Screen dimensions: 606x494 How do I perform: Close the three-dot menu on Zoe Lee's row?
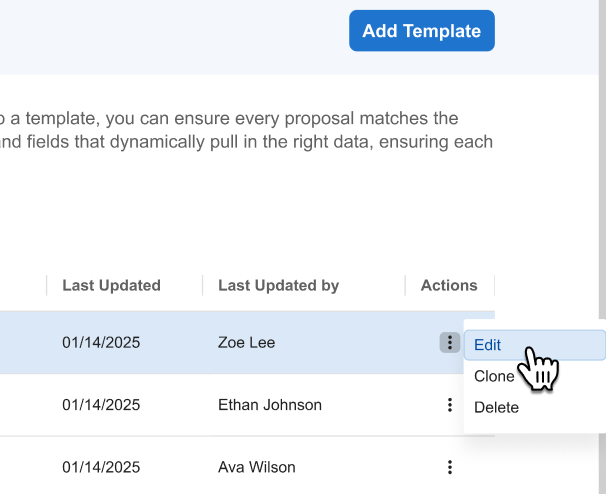[x=450, y=343]
